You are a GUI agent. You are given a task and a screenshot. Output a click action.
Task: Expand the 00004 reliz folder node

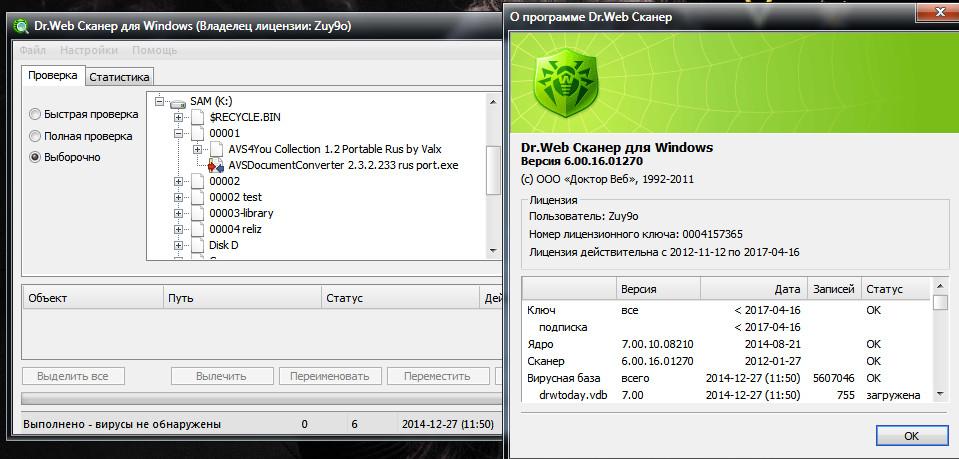pos(178,229)
